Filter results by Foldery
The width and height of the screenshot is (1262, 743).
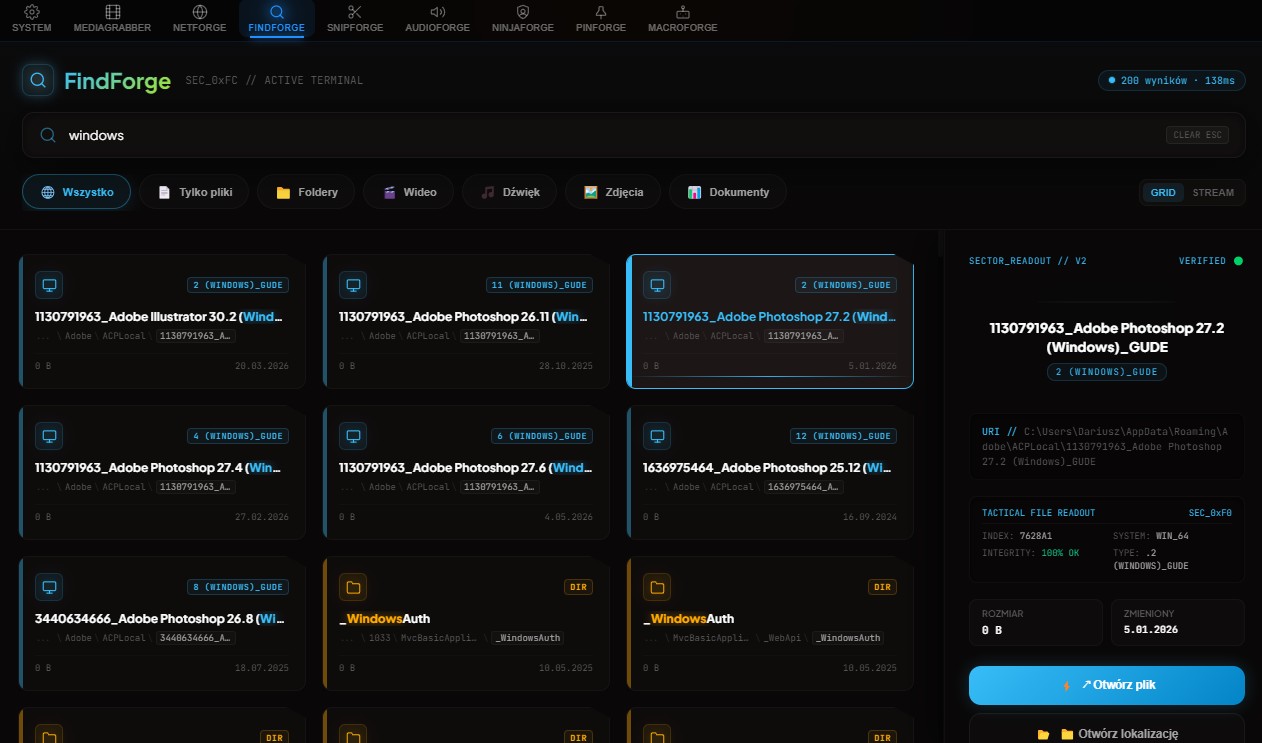[306, 192]
